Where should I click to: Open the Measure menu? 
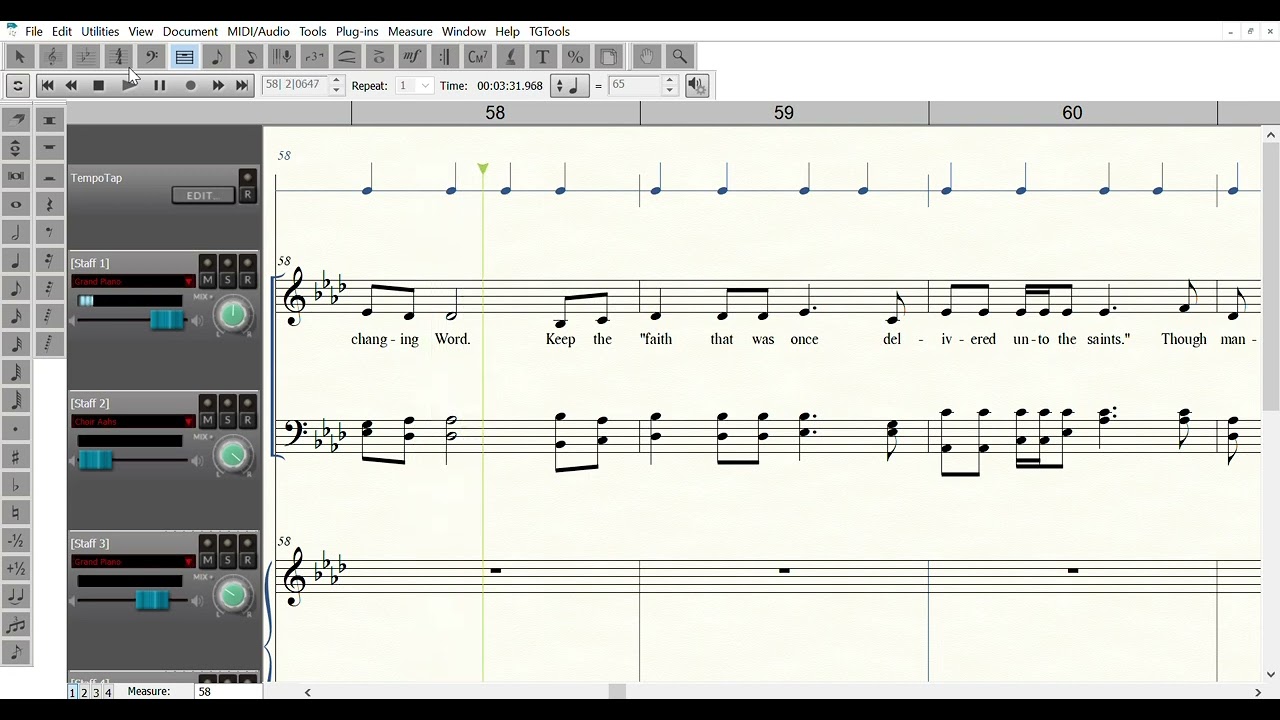click(x=410, y=32)
